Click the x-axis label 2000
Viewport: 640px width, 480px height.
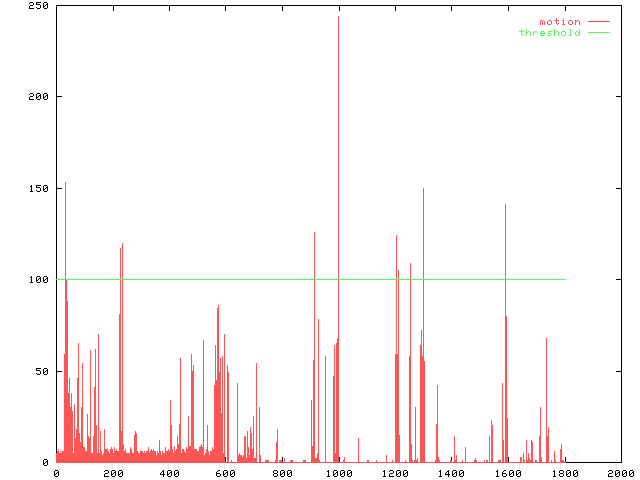coord(620,474)
